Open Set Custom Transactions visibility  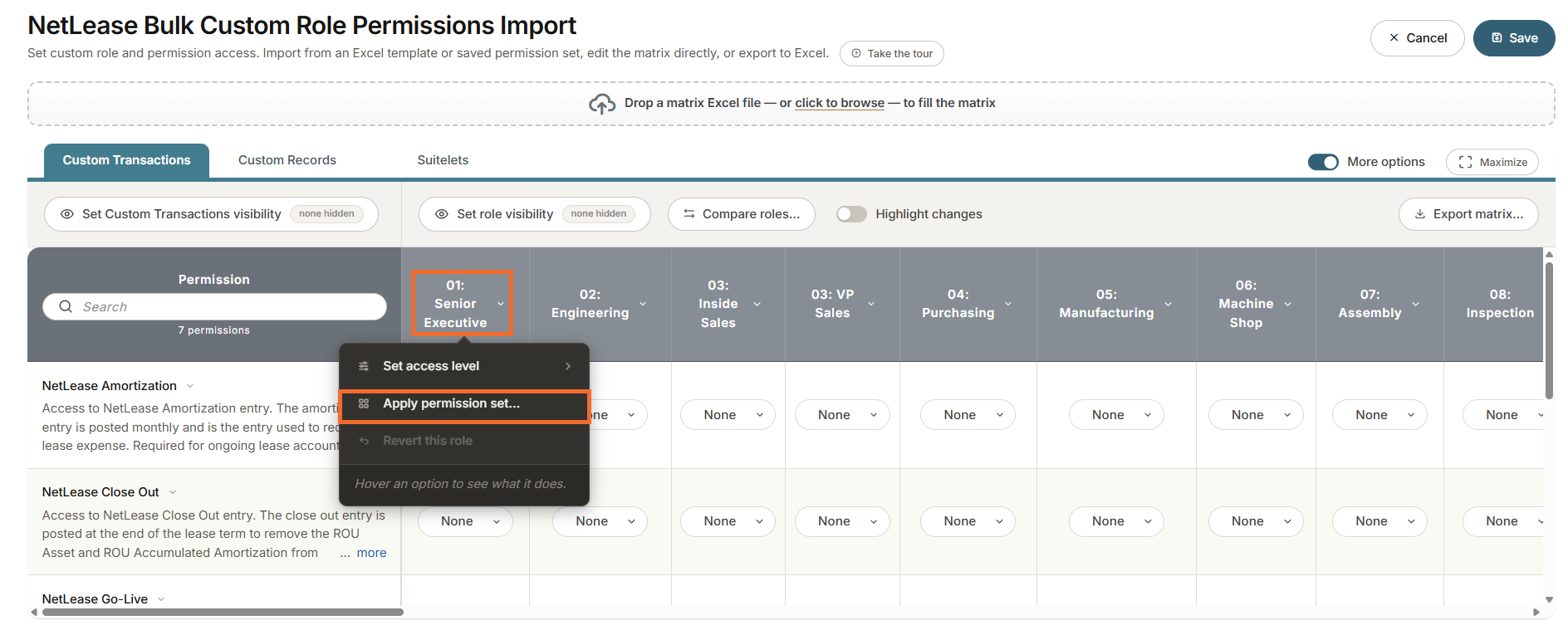click(211, 214)
